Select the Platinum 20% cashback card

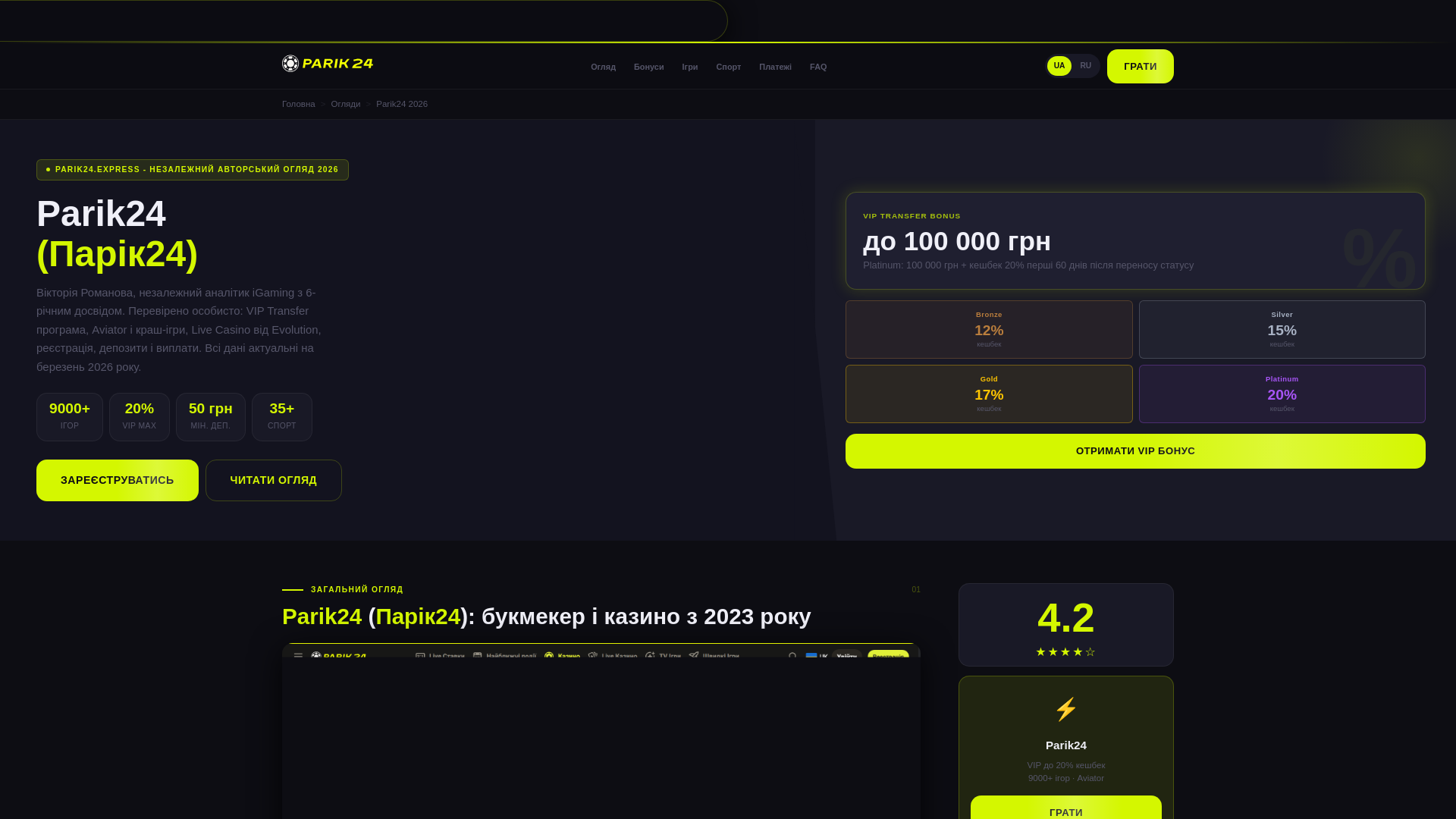coord(1282,394)
